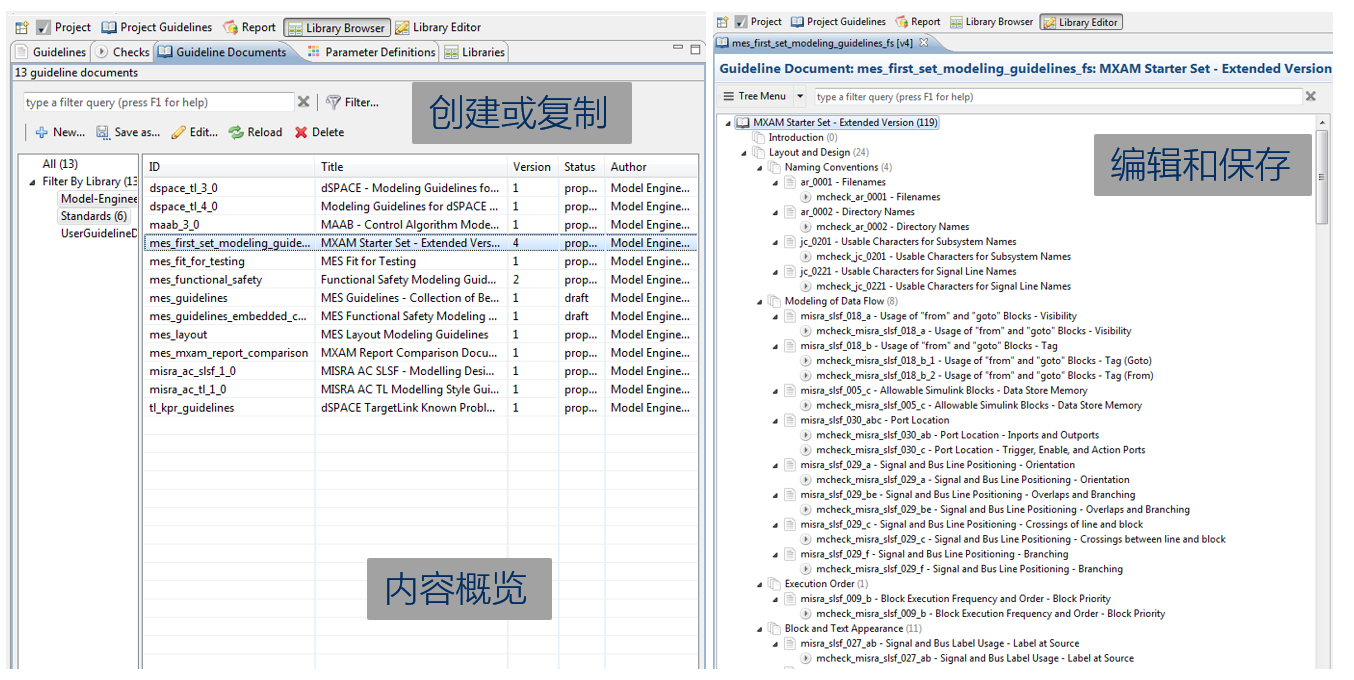
Task: Select the mes_functional_safety table row
Action: tap(206, 280)
